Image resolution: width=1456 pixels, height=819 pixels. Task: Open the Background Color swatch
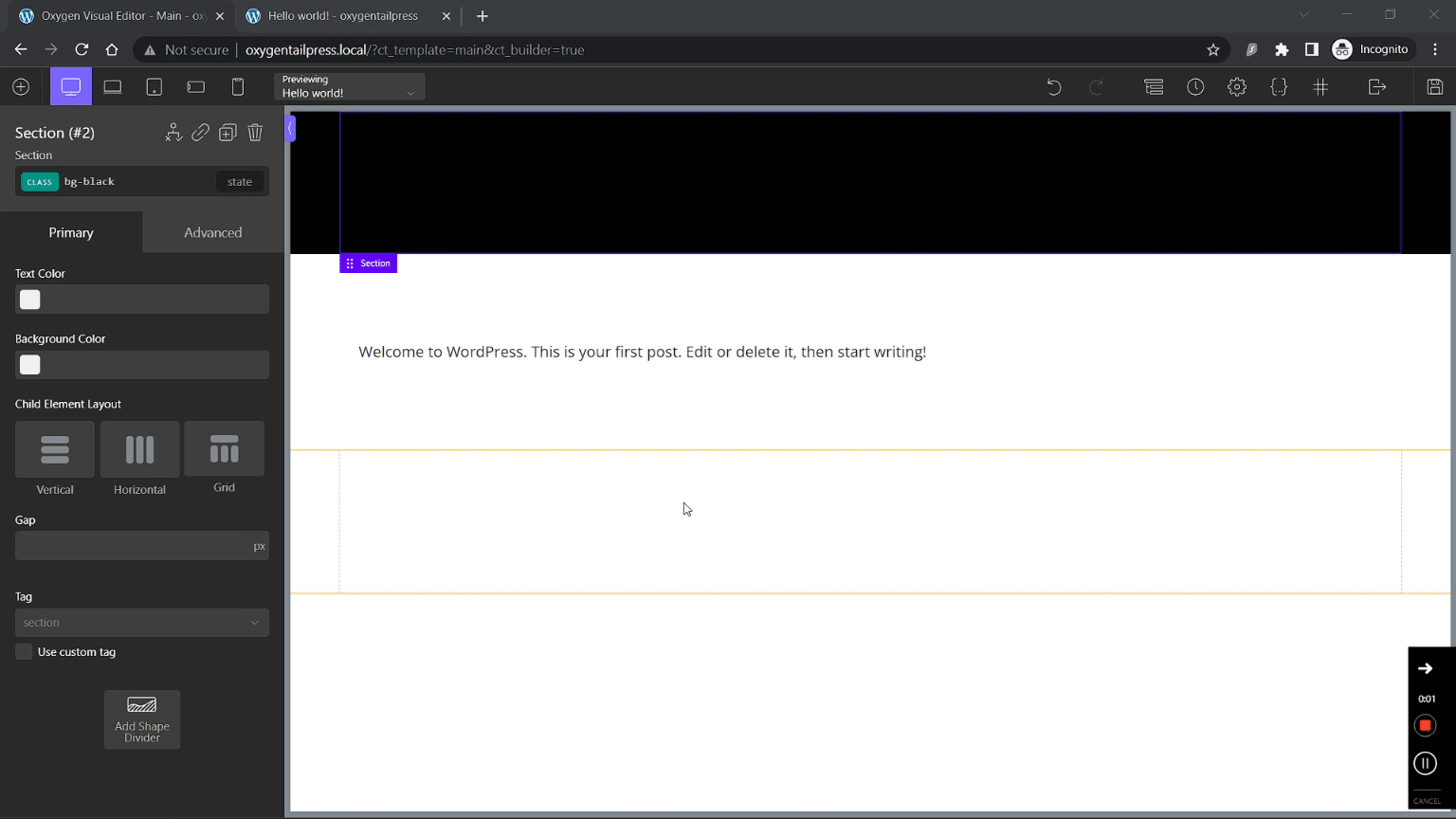(30, 365)
